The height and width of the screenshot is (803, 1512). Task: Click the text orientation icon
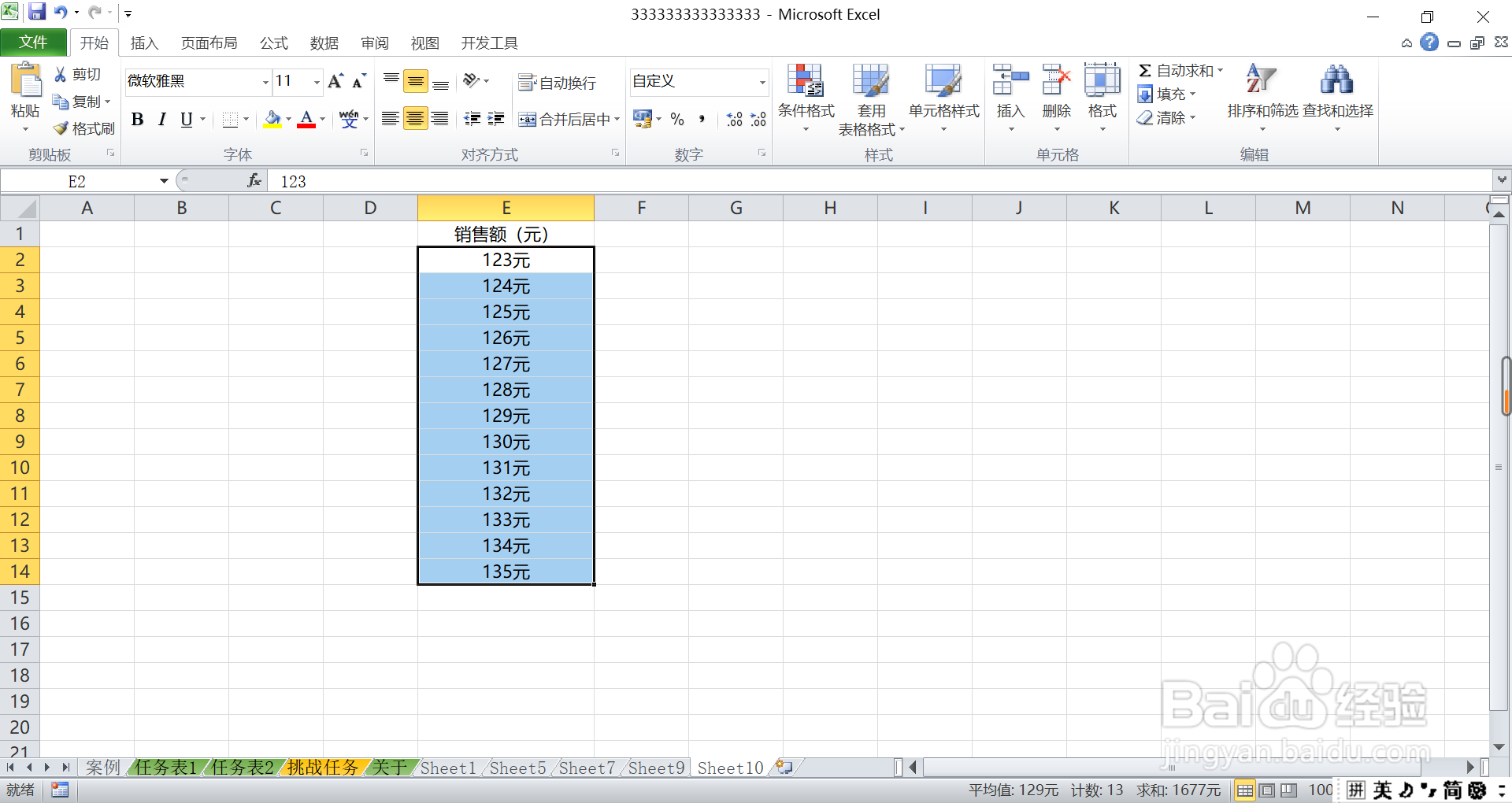click(x=471, y=80)
